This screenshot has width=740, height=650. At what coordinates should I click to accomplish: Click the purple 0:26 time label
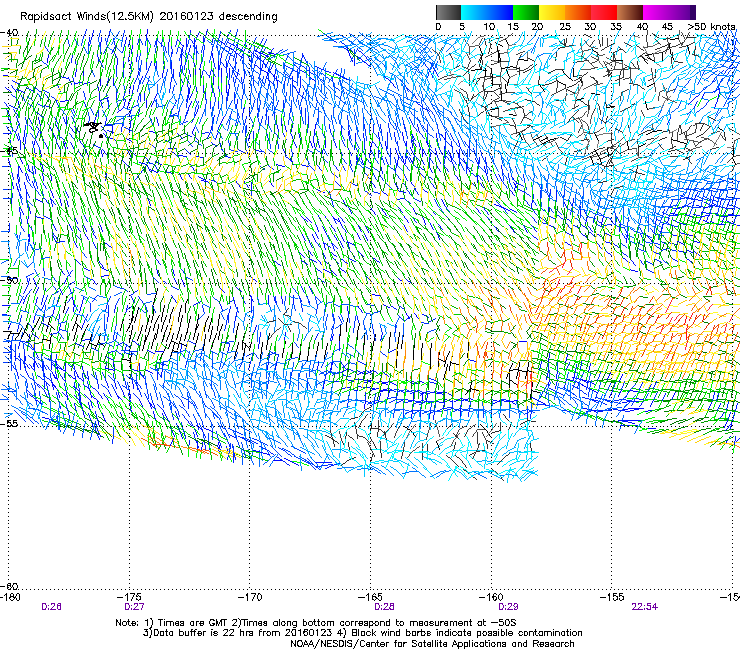click(51, 607)
